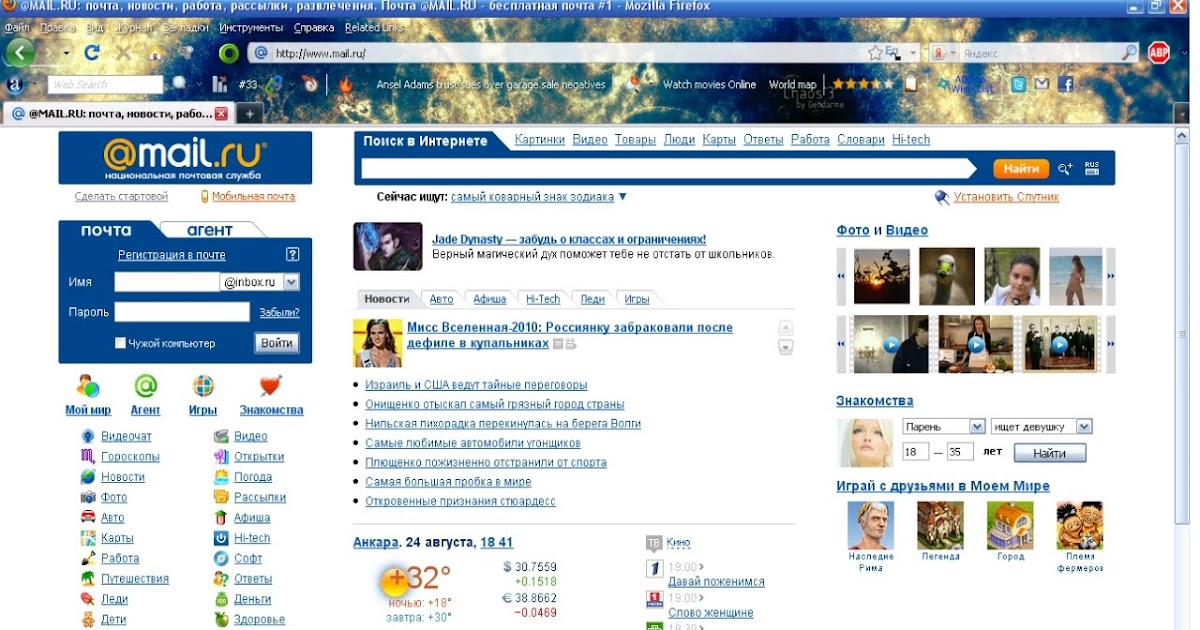Click the help question mark in login box

293,254
